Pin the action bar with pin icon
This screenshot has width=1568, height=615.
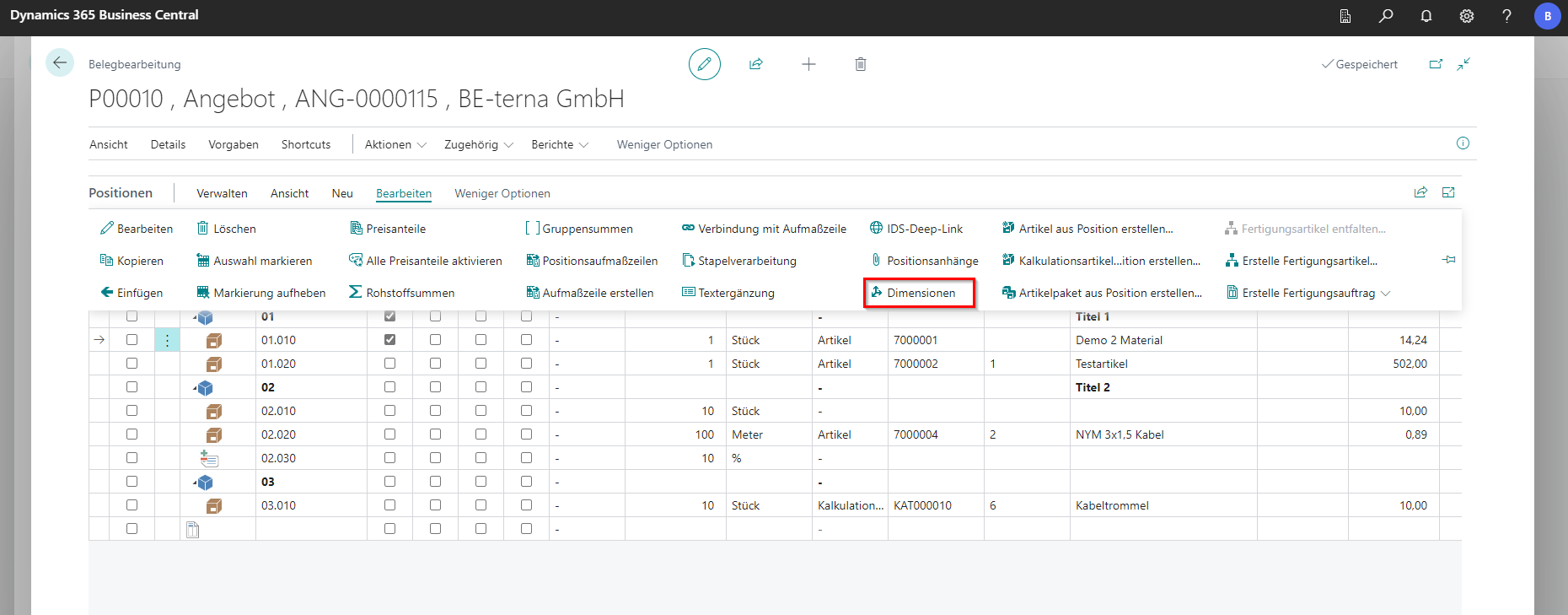pyautogui.click(x=1448, y=260)
